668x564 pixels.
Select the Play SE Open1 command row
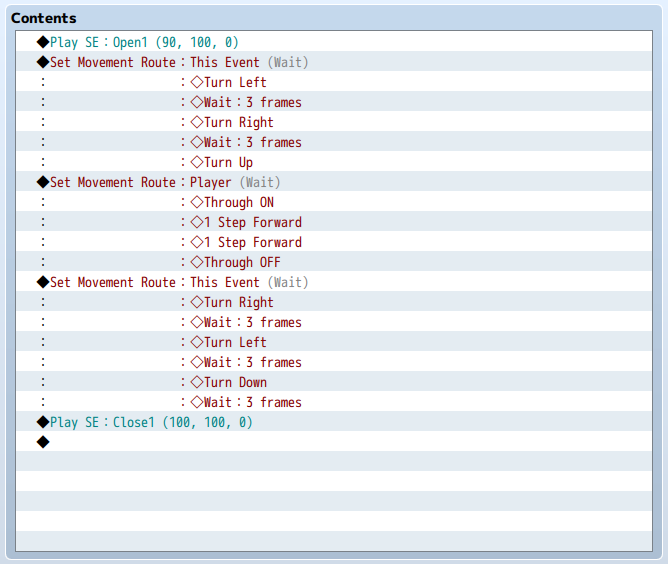pos(144,42)
